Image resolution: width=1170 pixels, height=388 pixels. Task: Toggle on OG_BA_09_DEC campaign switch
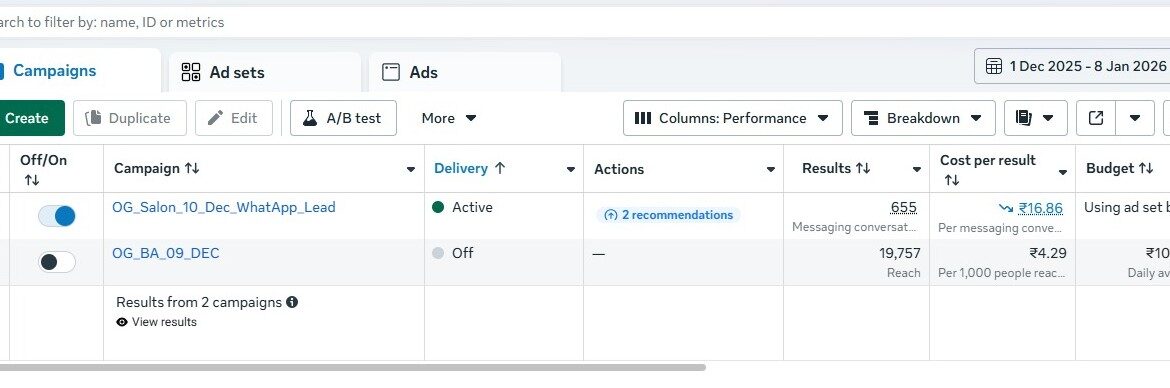(57, 262)
